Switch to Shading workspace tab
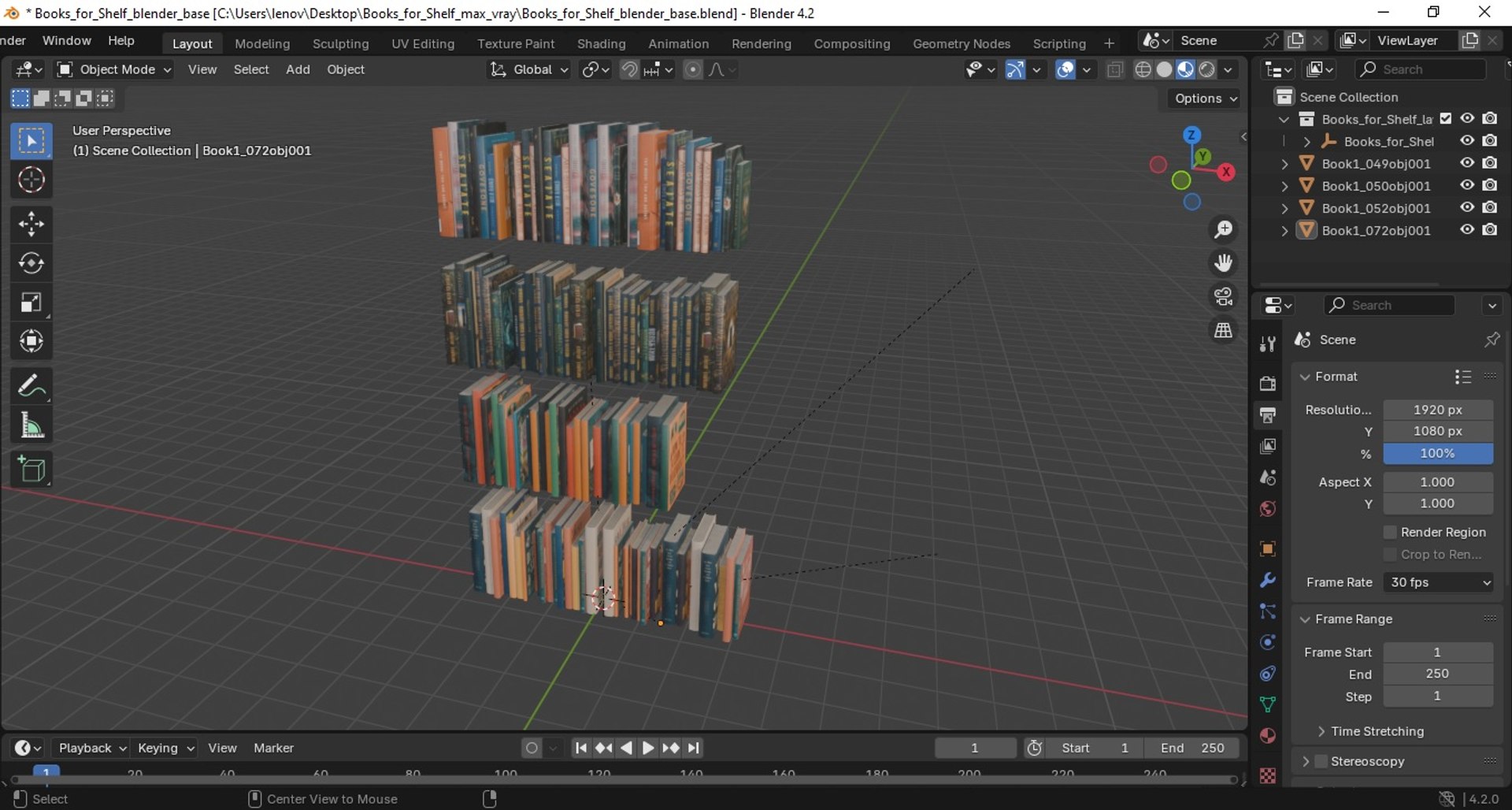The width and height of the screenshot is (1512, 810). click(601, 43)
